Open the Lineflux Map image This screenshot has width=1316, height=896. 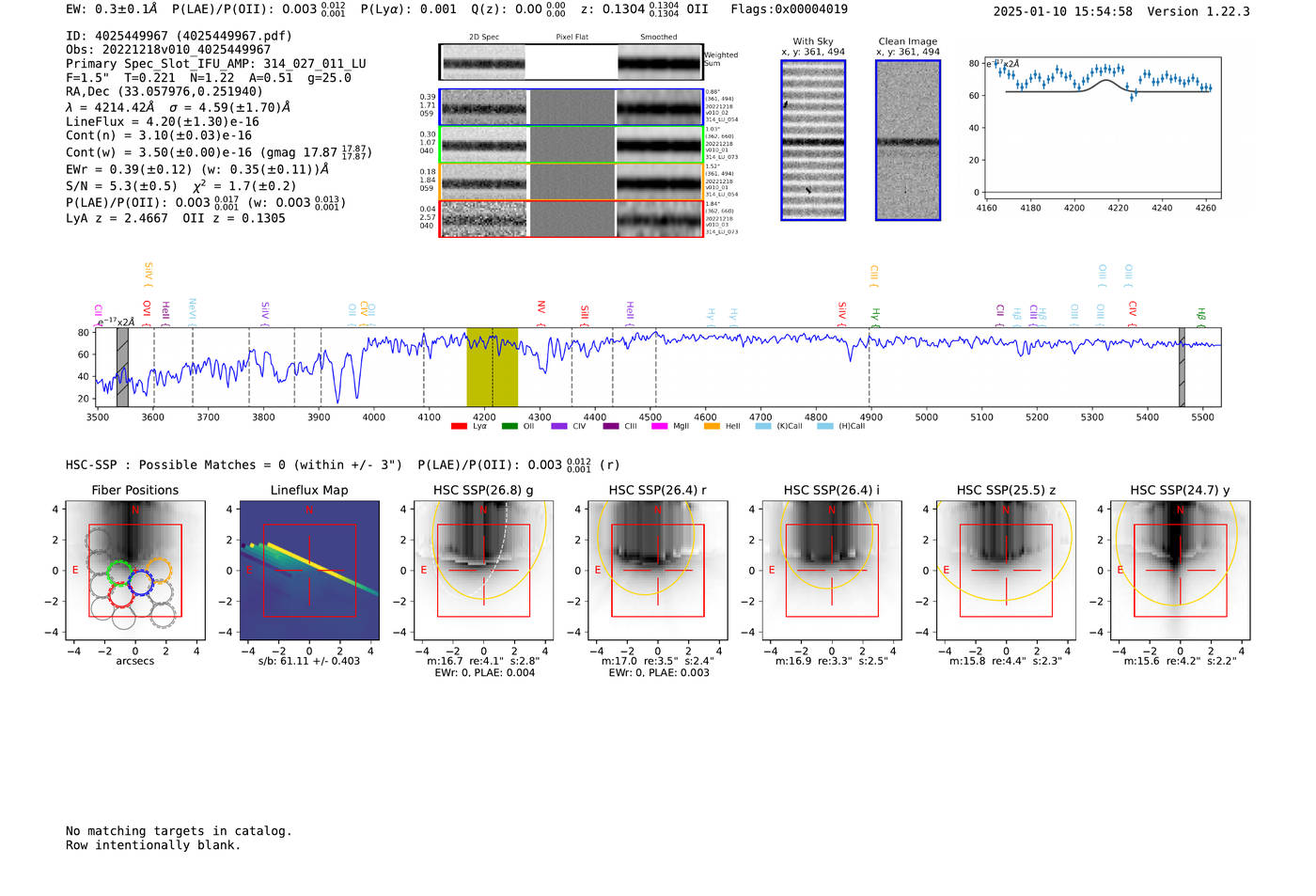(309, 570)
